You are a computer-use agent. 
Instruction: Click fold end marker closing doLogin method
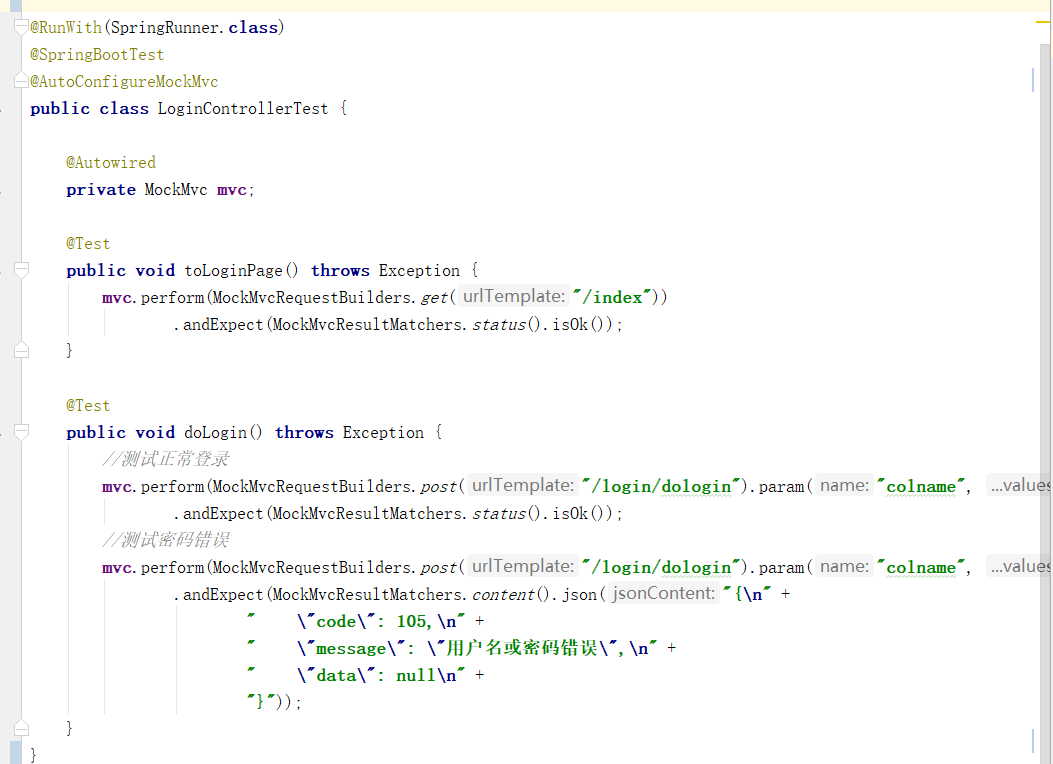coord(22,728)
